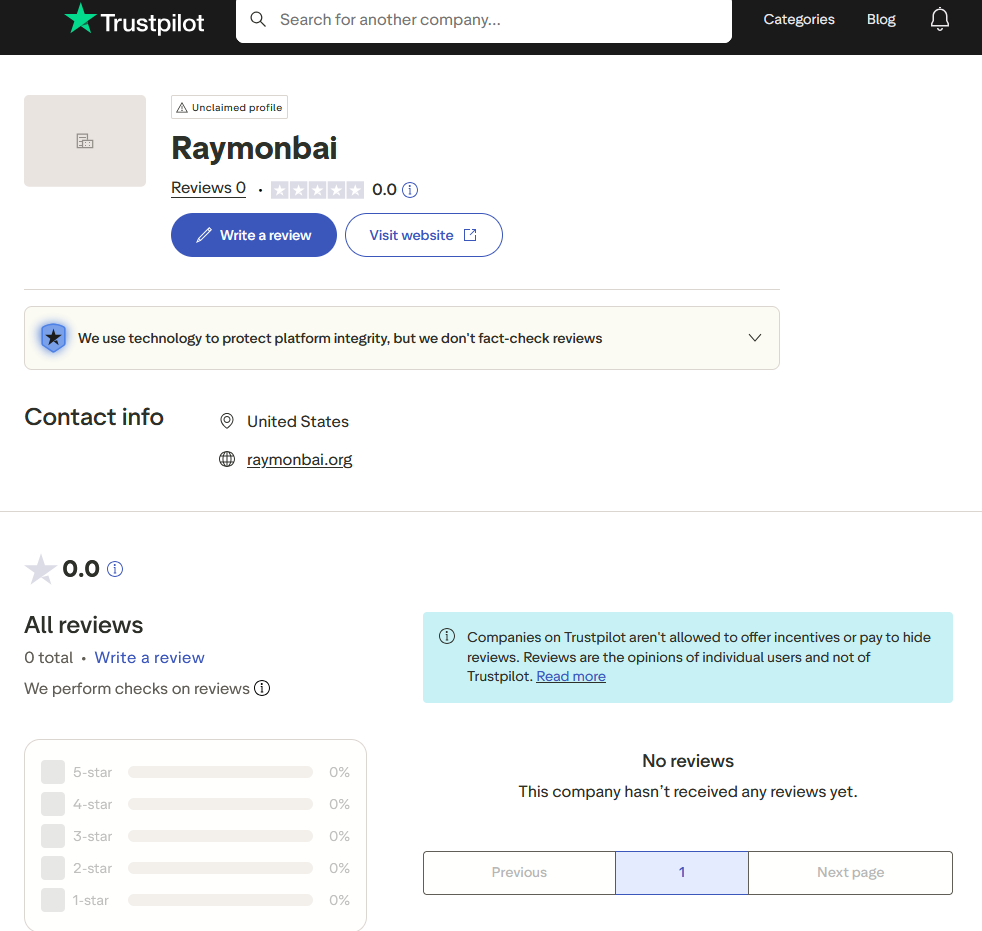Click the shield star integrity icon
The width and height of the screenshot is (982, 931).
53,338
